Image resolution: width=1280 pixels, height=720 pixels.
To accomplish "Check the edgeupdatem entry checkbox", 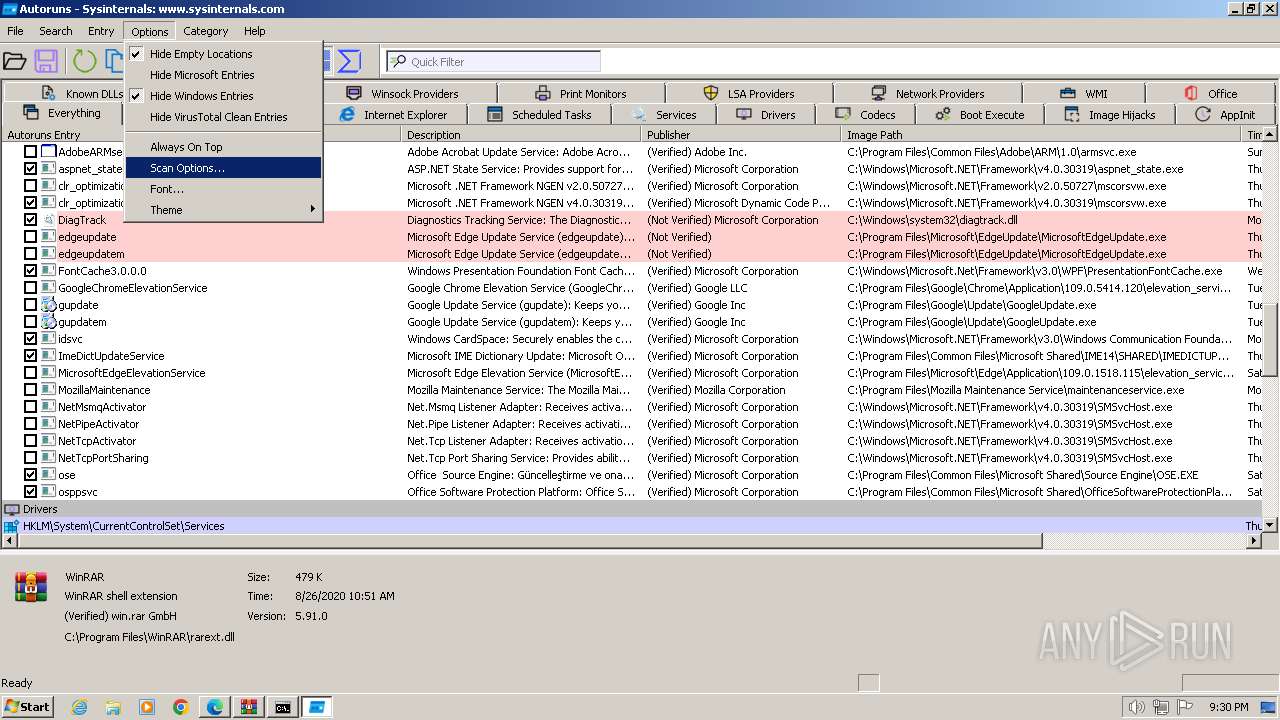I will click(30, 254).
